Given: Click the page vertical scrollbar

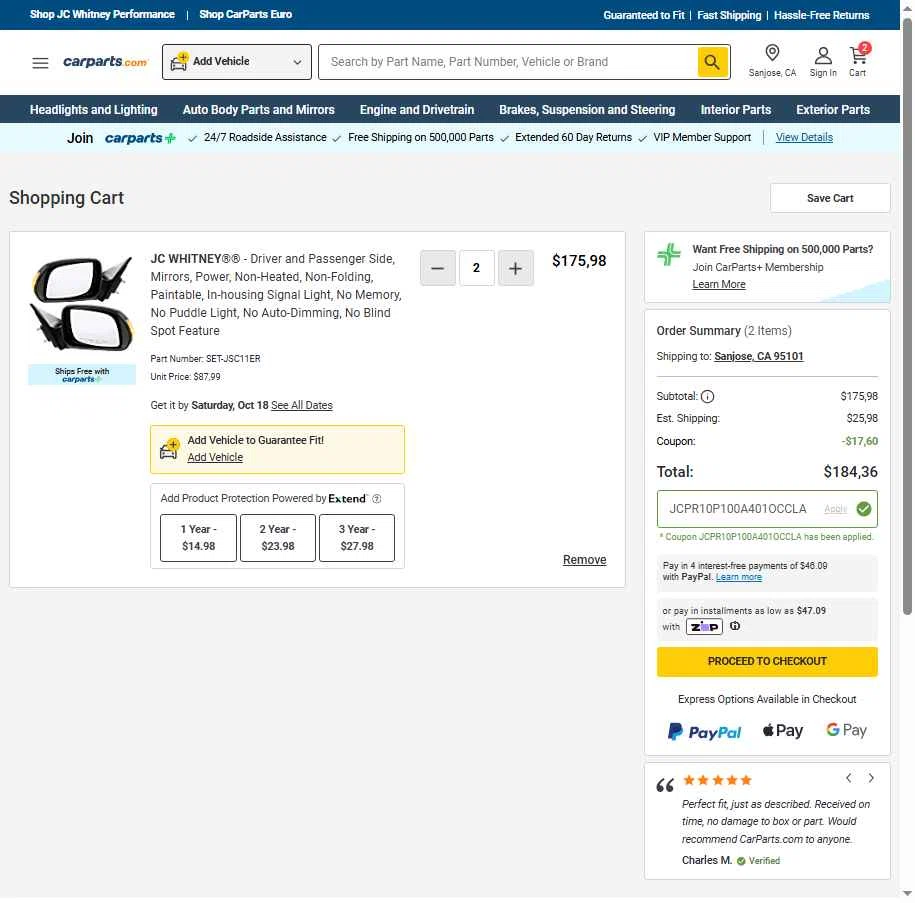Looking at the screenshot, I should 907,315.
